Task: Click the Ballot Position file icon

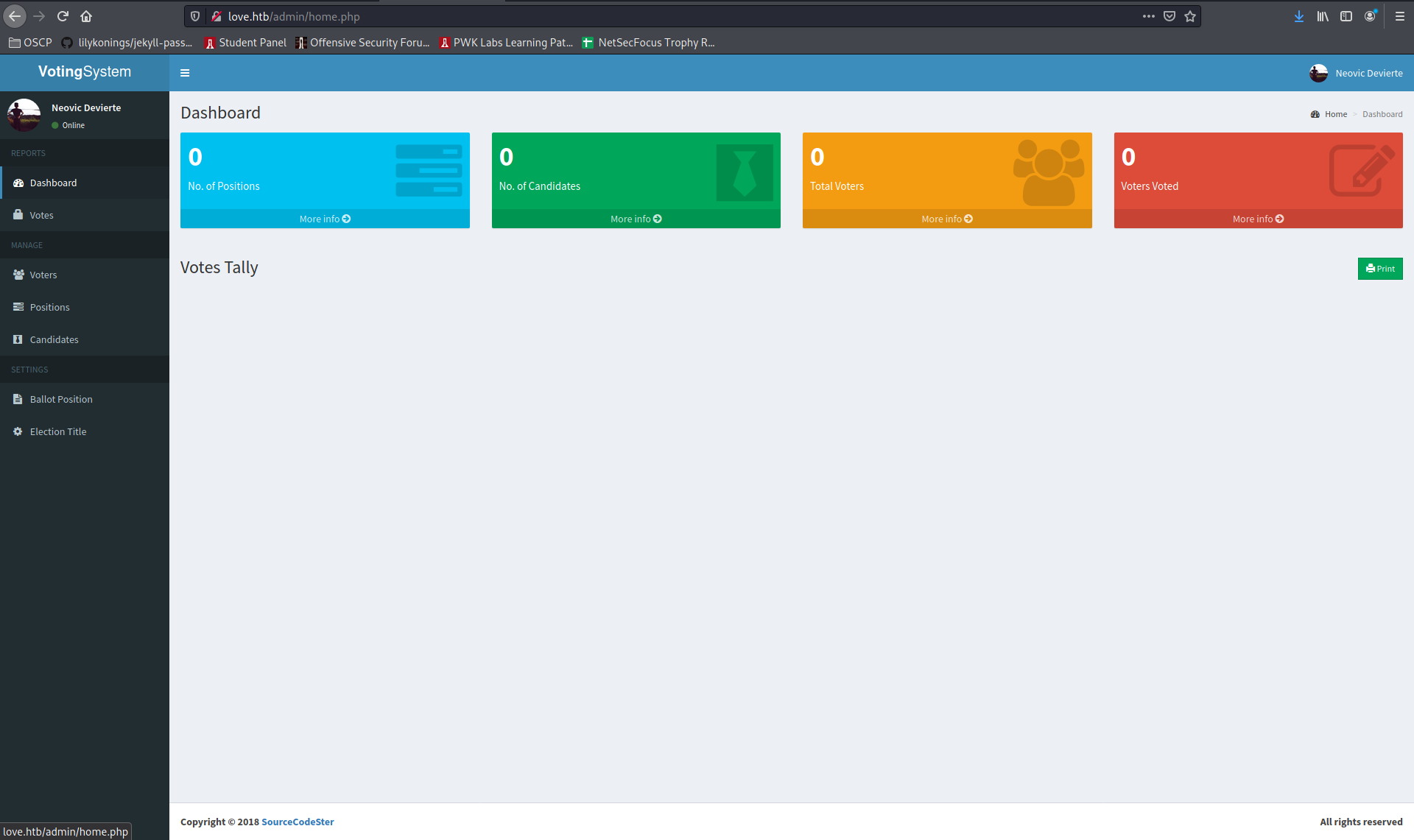Action: point(18,399)
